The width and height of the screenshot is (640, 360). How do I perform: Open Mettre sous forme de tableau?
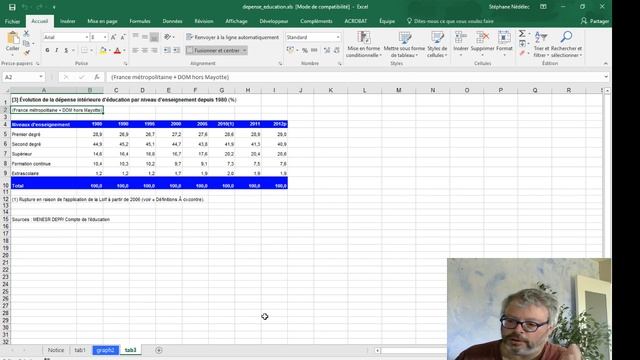coord(404,44)
